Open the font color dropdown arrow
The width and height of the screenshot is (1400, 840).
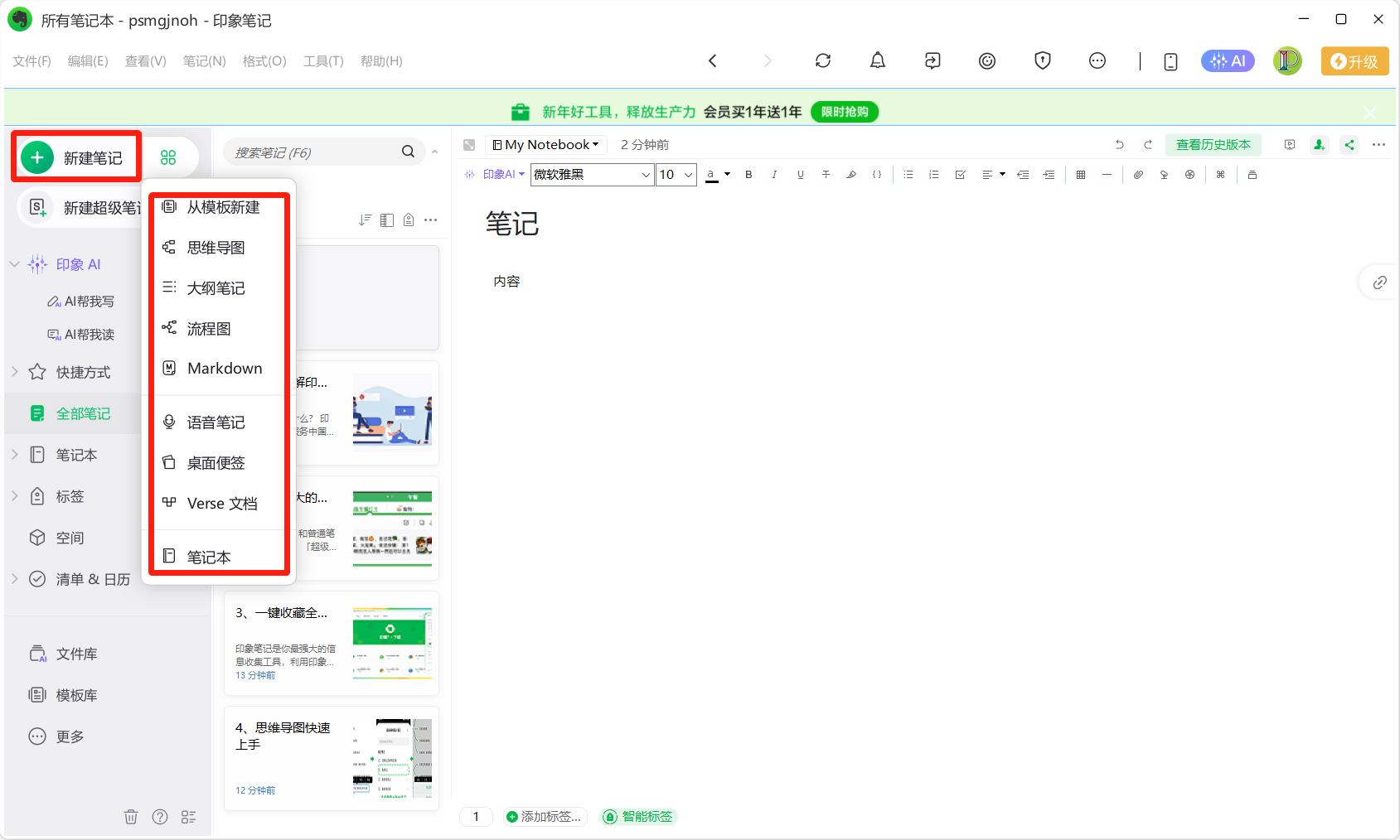(728, 174)
